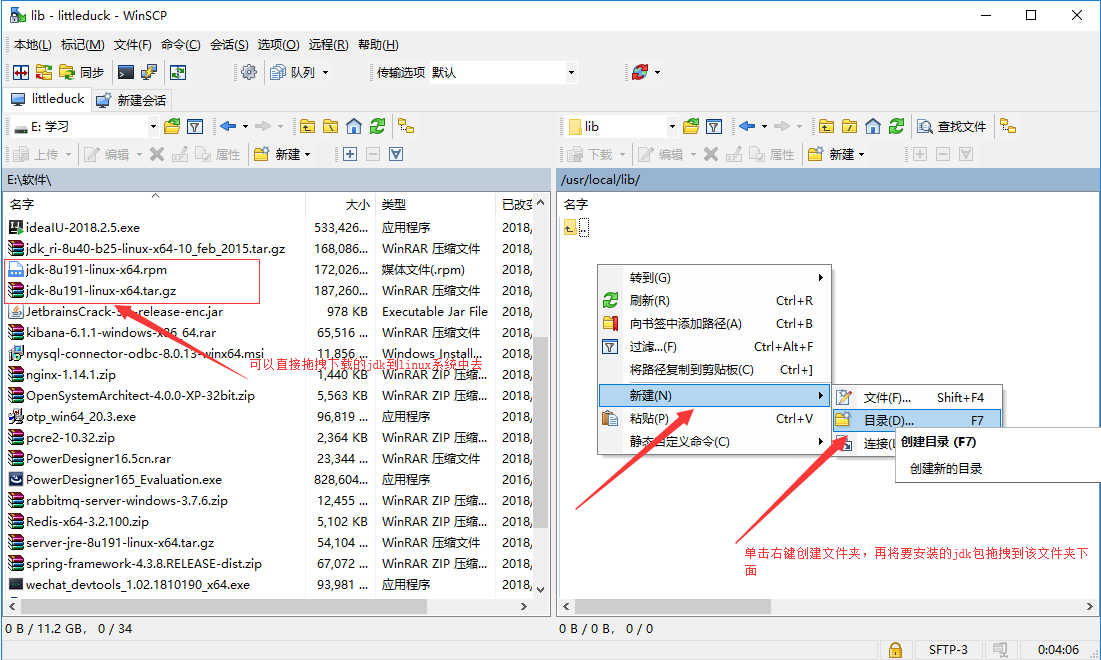Expand the reconnect session globe icon dropdown
Viewport: 1101px width, 660px height.
click(658, 72)
